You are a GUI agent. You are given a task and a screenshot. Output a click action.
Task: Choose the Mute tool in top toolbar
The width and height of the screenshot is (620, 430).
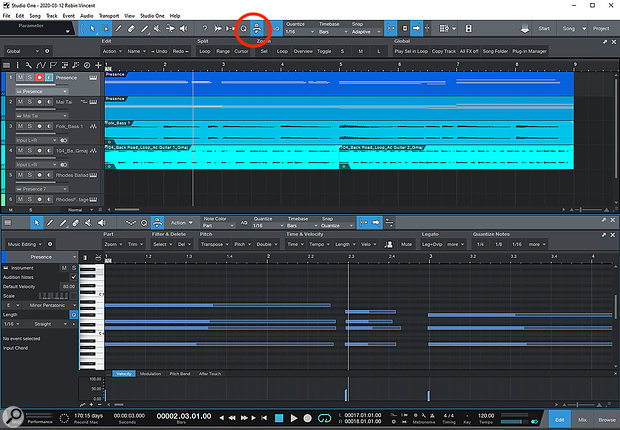pyautogui.click(x=157, y=28)
